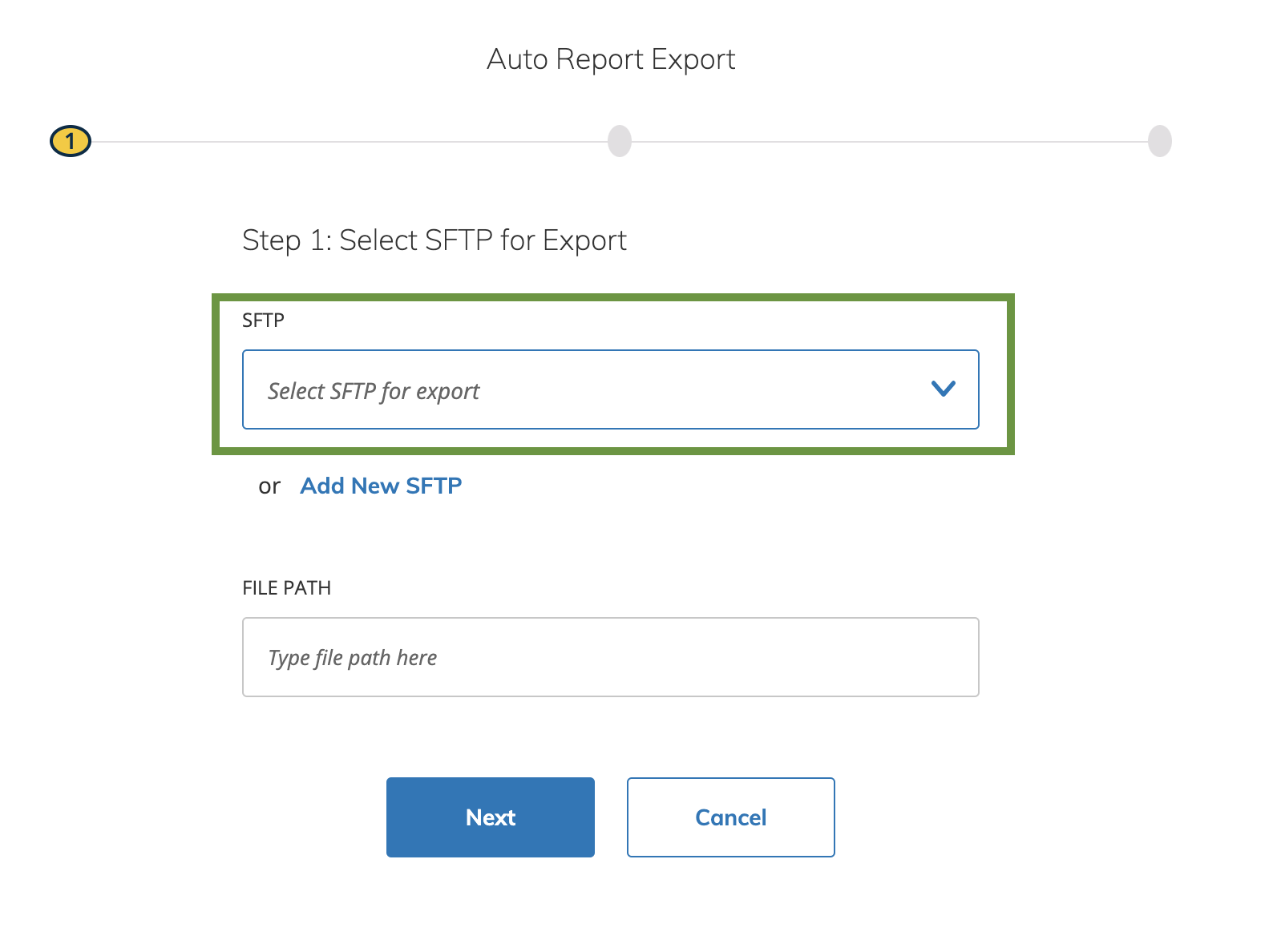Click the 'Cancel' text on outlined button
Viewport: 1273px width, 952px height.
pos(730,817)
